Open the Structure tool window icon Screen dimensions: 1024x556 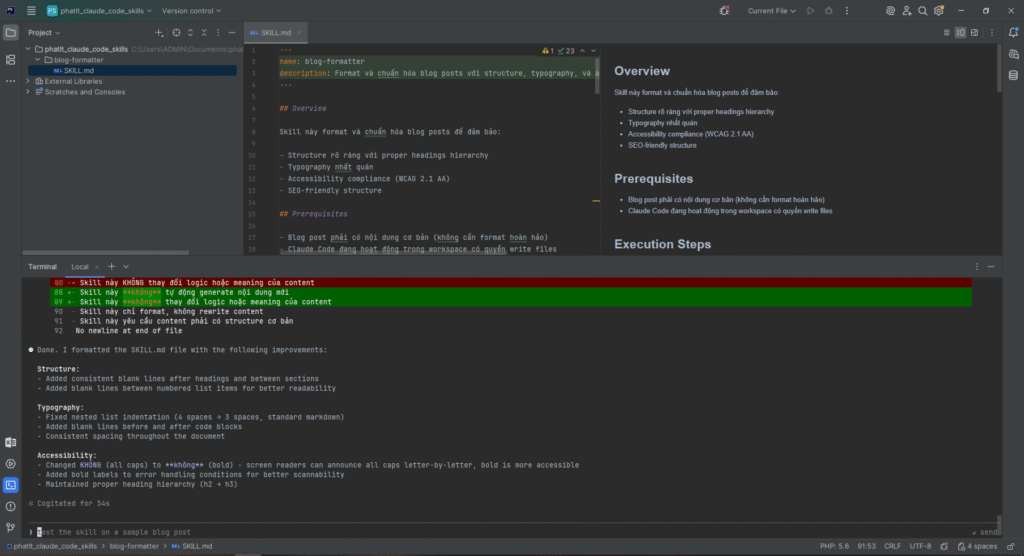coord(11,59)
